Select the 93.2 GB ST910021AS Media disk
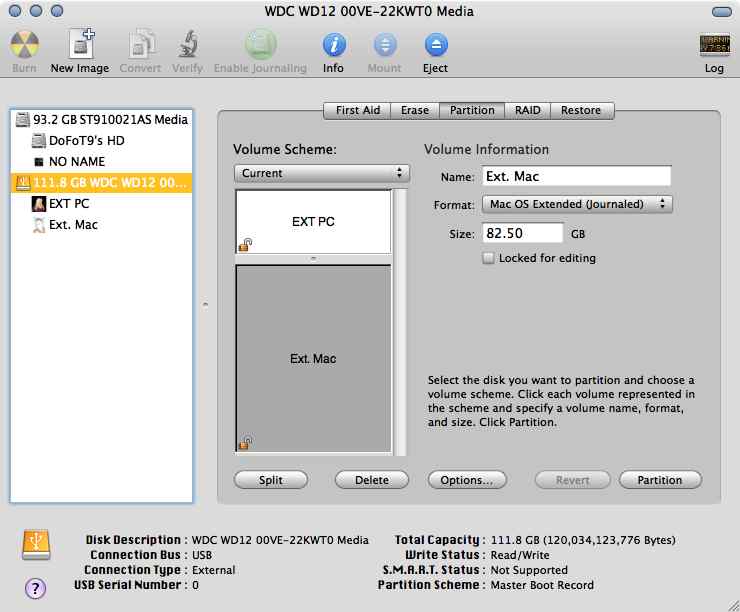This screenshot has width=740, height=612. (x=101, y=120)
